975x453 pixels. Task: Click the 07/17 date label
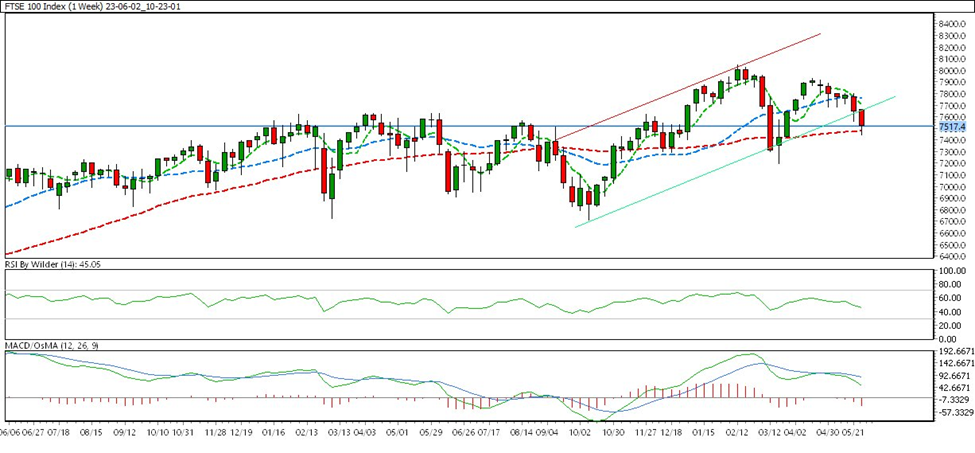pos(489,431)
